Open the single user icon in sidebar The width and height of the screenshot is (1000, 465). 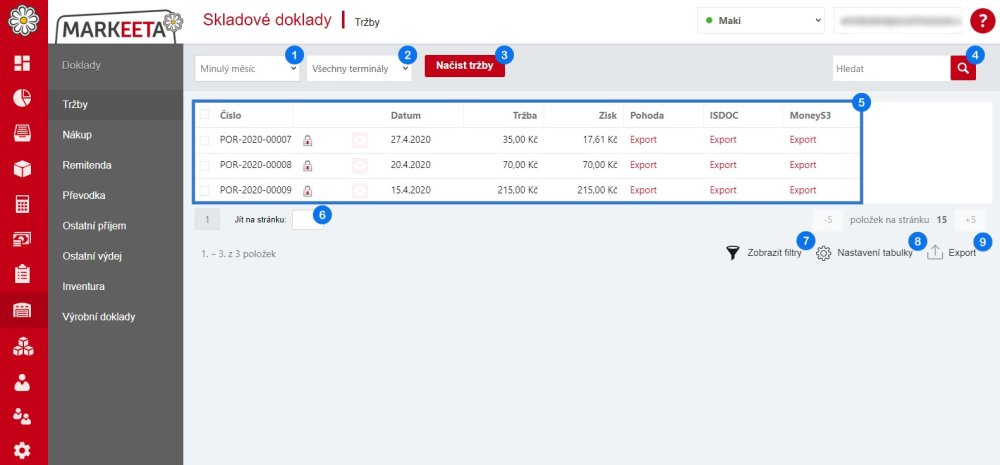(x=22, y=382)
